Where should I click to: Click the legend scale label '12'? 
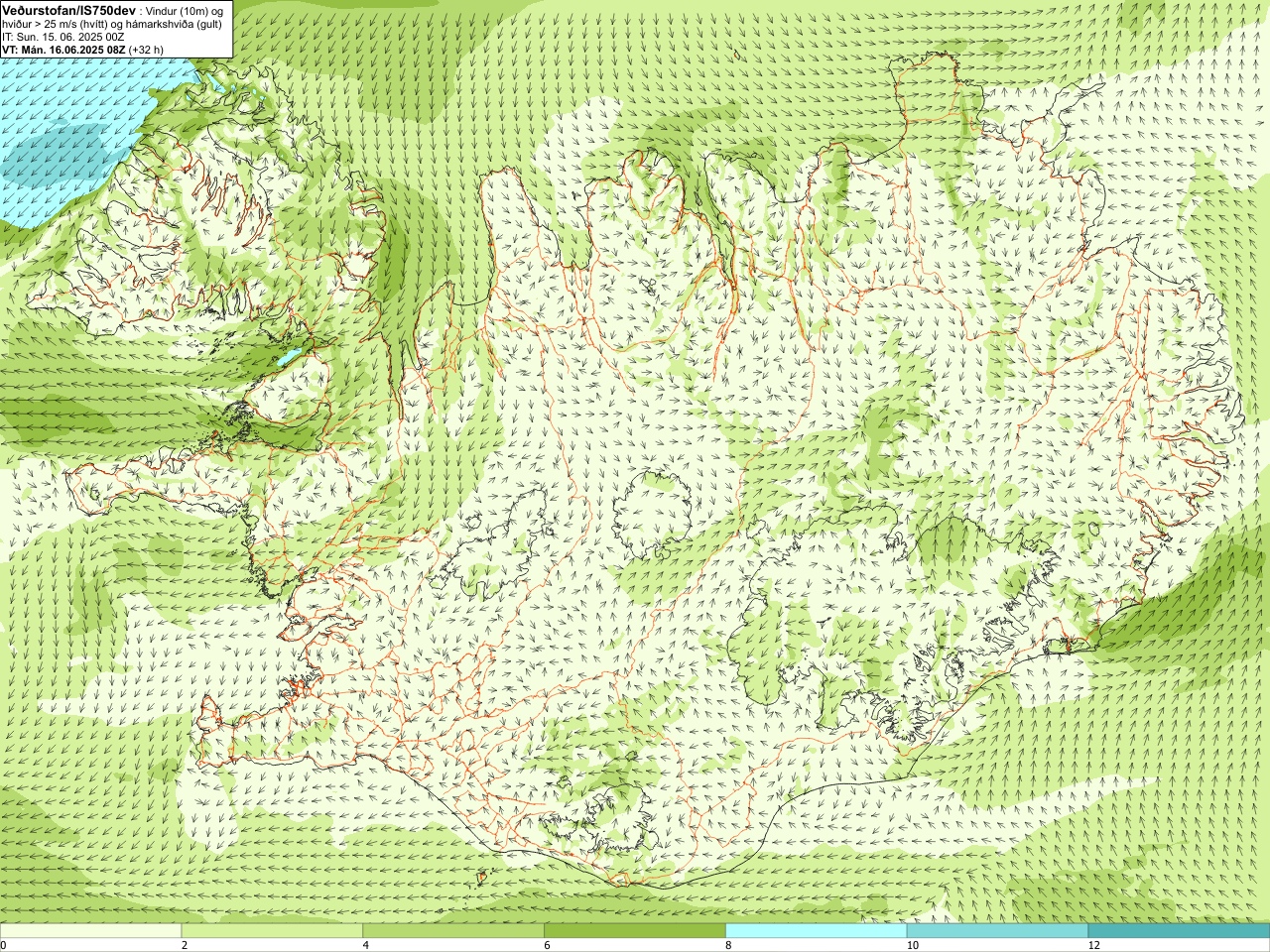click(x=1093, y=946)
